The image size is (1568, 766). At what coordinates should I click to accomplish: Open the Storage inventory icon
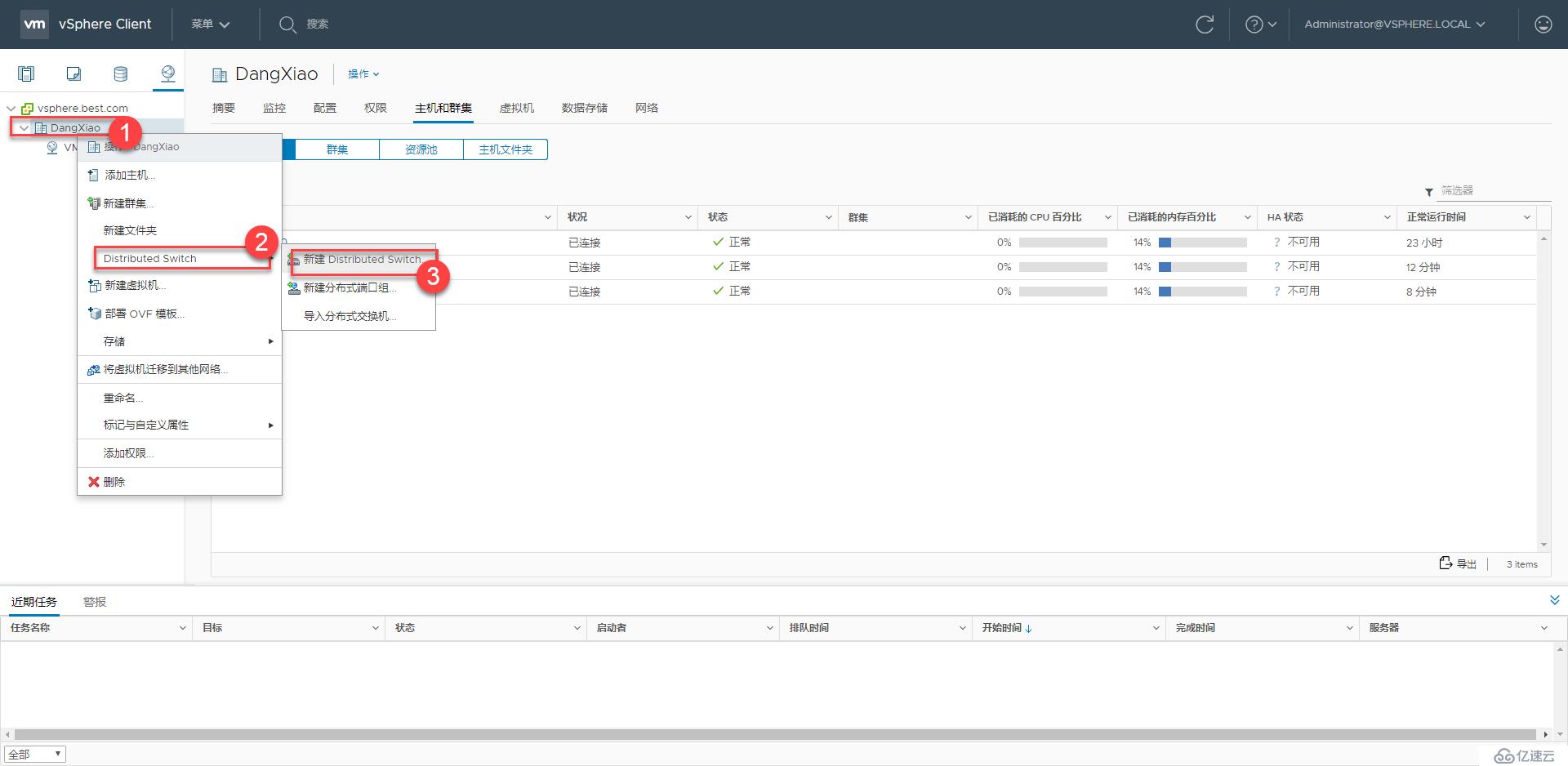120,74
